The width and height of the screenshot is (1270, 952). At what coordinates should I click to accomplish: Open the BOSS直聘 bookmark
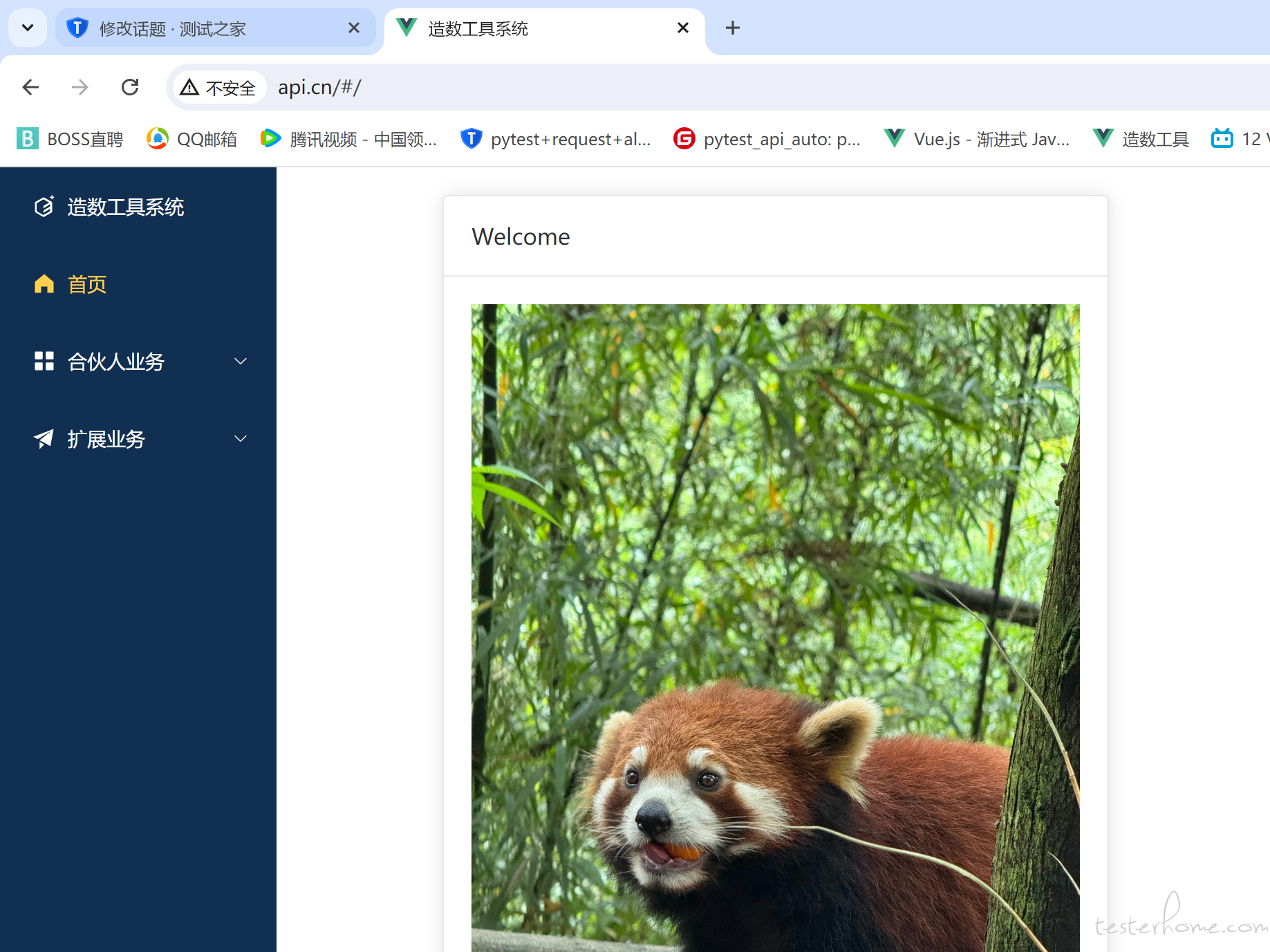pos(70,139)
